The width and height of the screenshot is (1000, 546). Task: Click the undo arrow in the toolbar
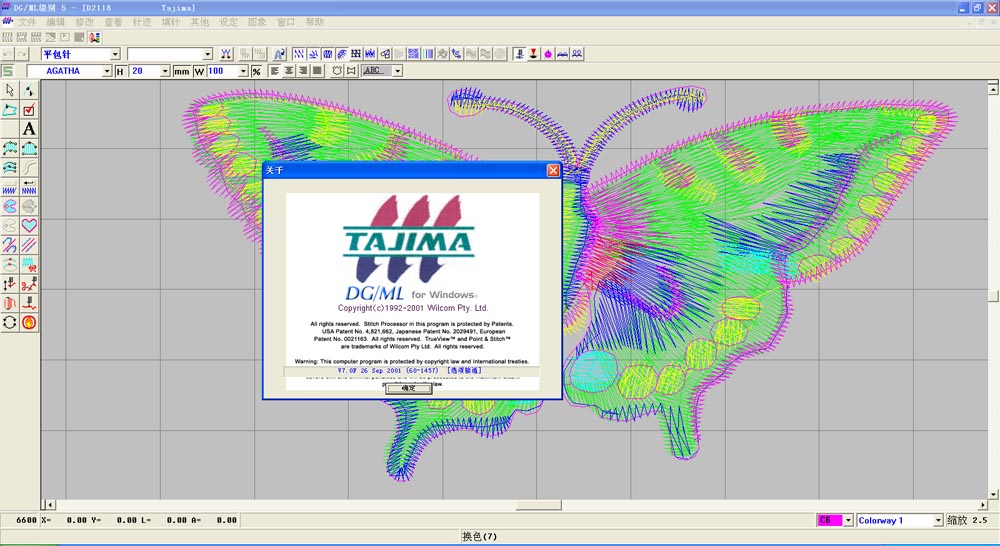(8, 54)
